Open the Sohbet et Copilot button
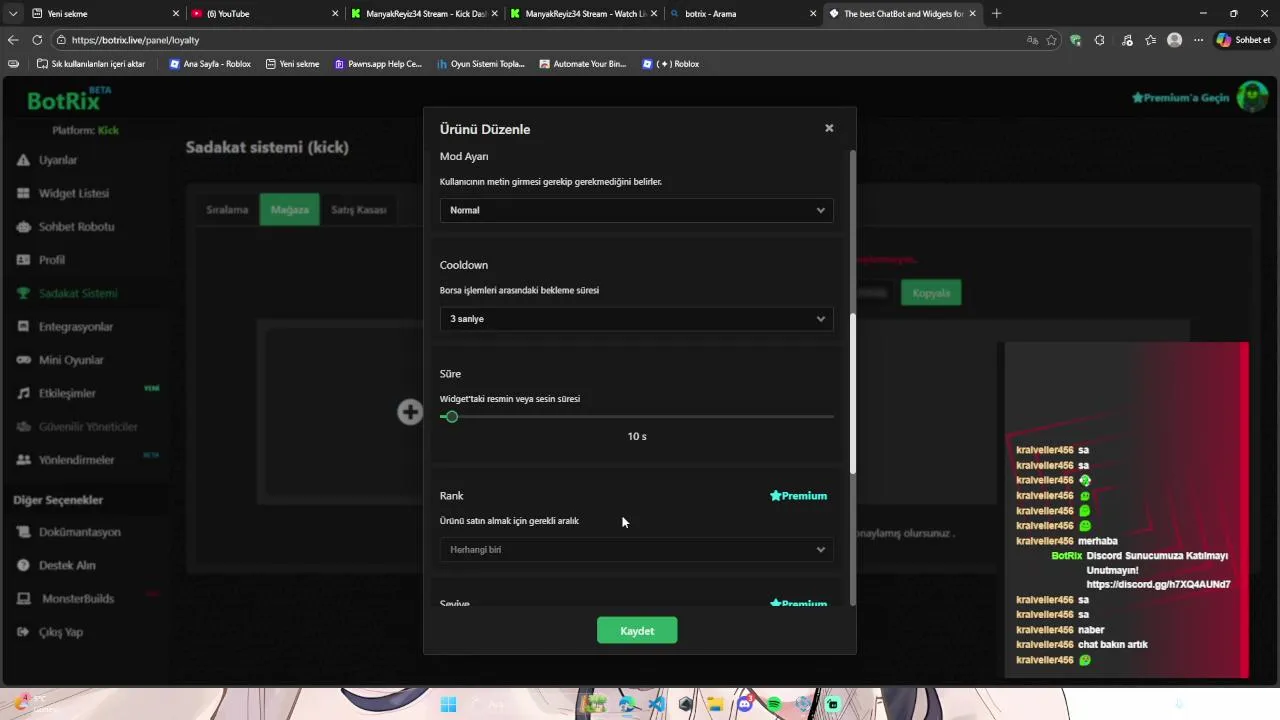Screen dimensions: 1280x720 1243,40
